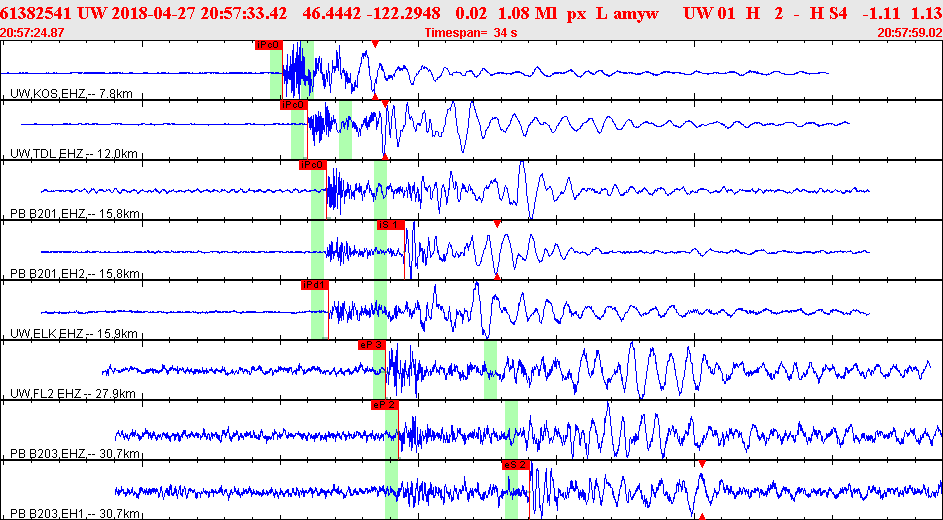Screen dimensions: 943x520
Task: Select station label UW.FL2.EHZ 27.9km
Action: (73, 394)
